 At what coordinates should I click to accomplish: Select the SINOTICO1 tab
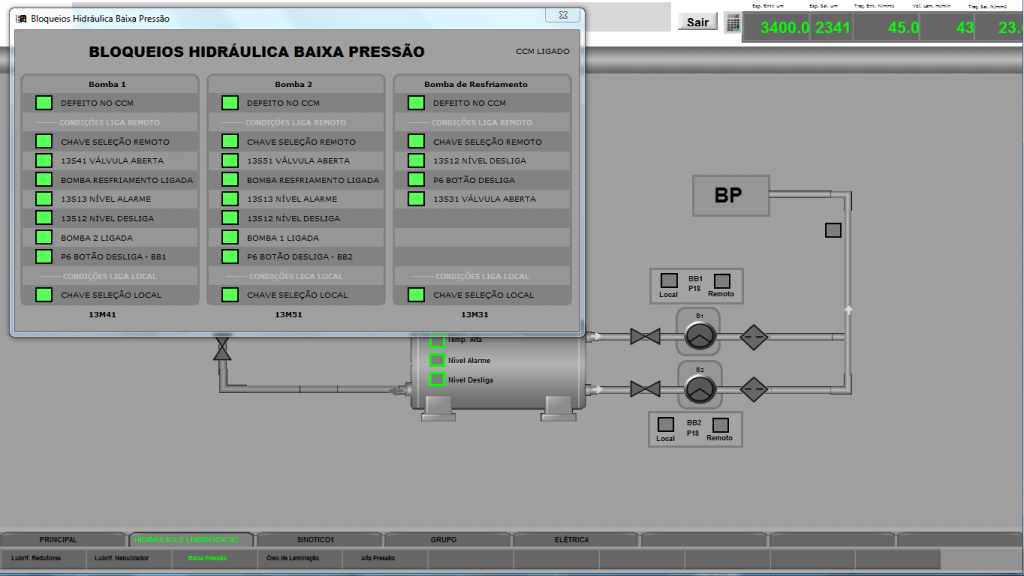click(316, 538)
